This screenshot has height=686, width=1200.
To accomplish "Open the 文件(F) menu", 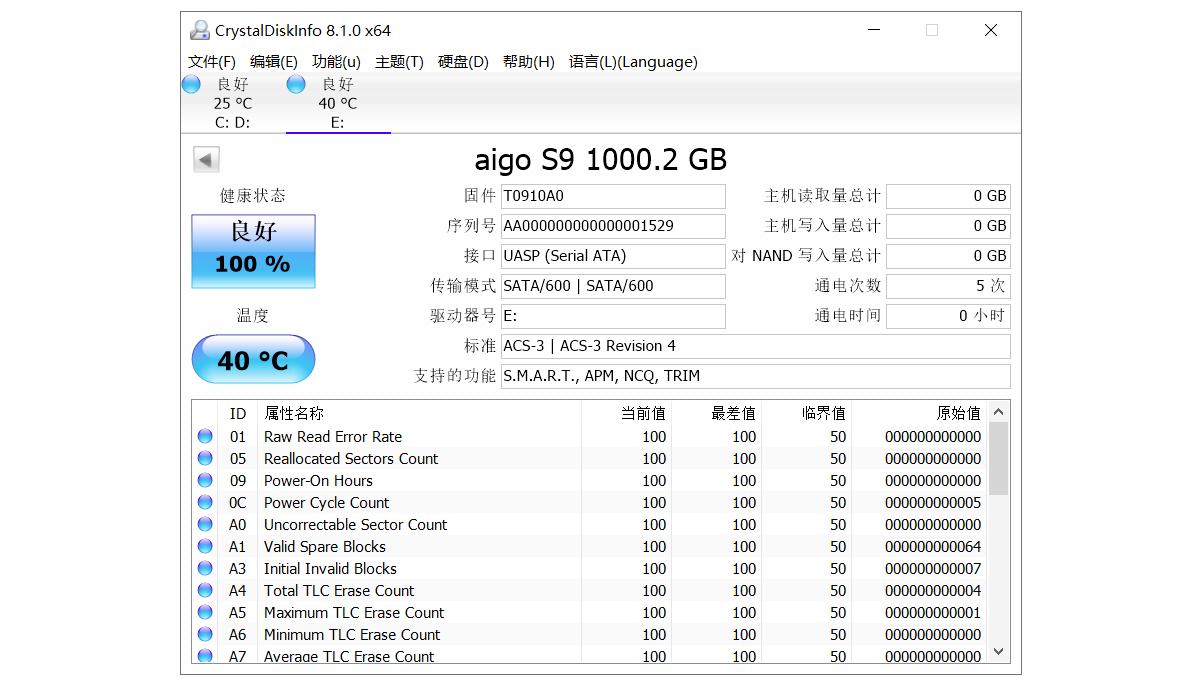I will [211, 61].
